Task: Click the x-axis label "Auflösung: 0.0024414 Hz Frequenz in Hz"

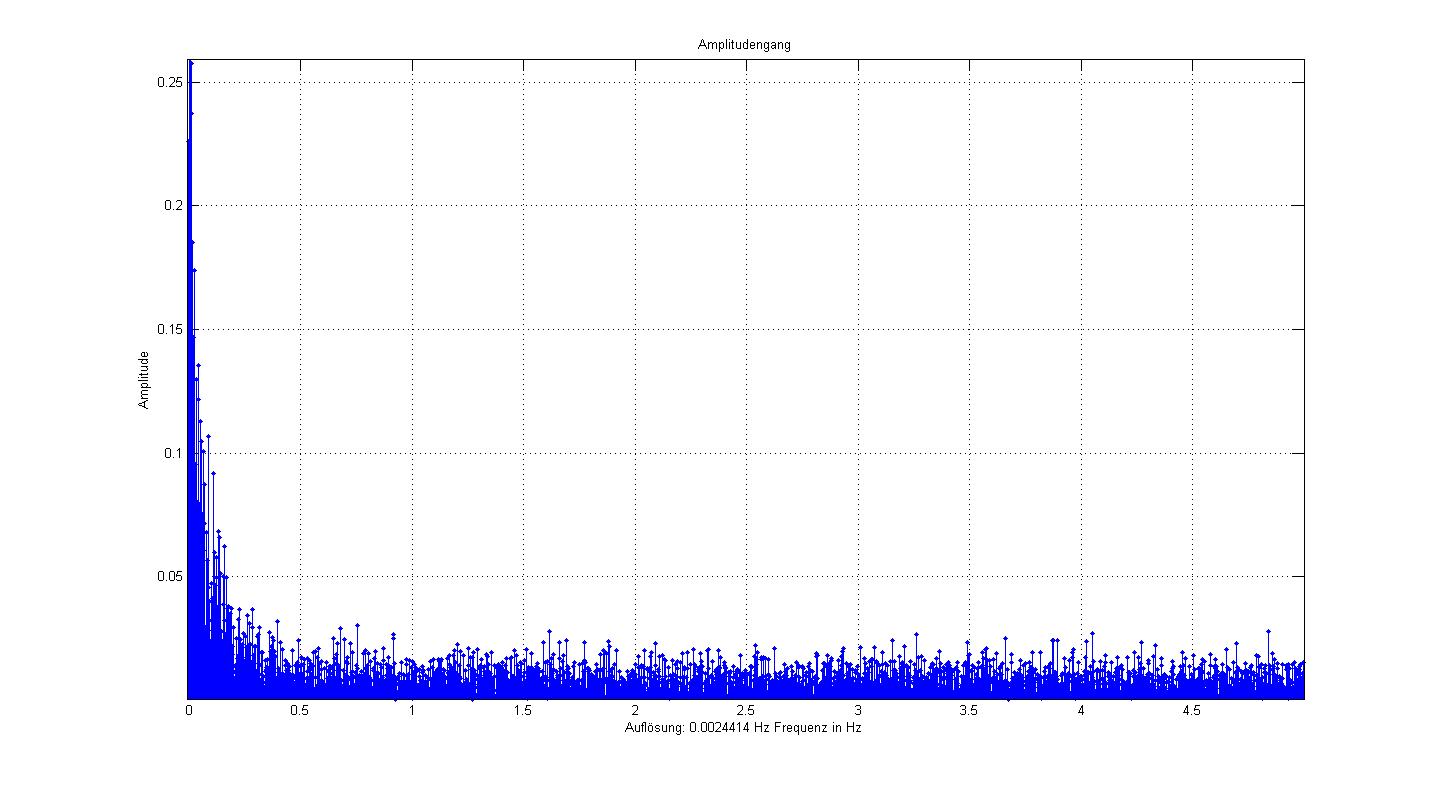Action: [743, 728]
